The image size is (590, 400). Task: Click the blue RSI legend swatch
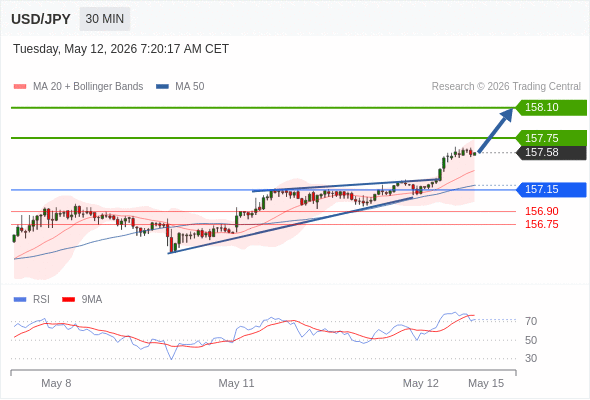point(20,300)
